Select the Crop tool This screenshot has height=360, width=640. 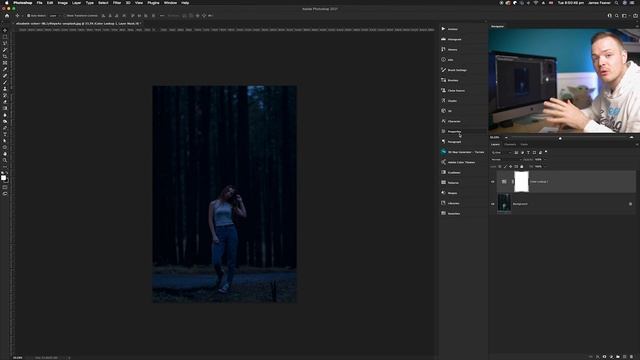click(x=5, y=56)
